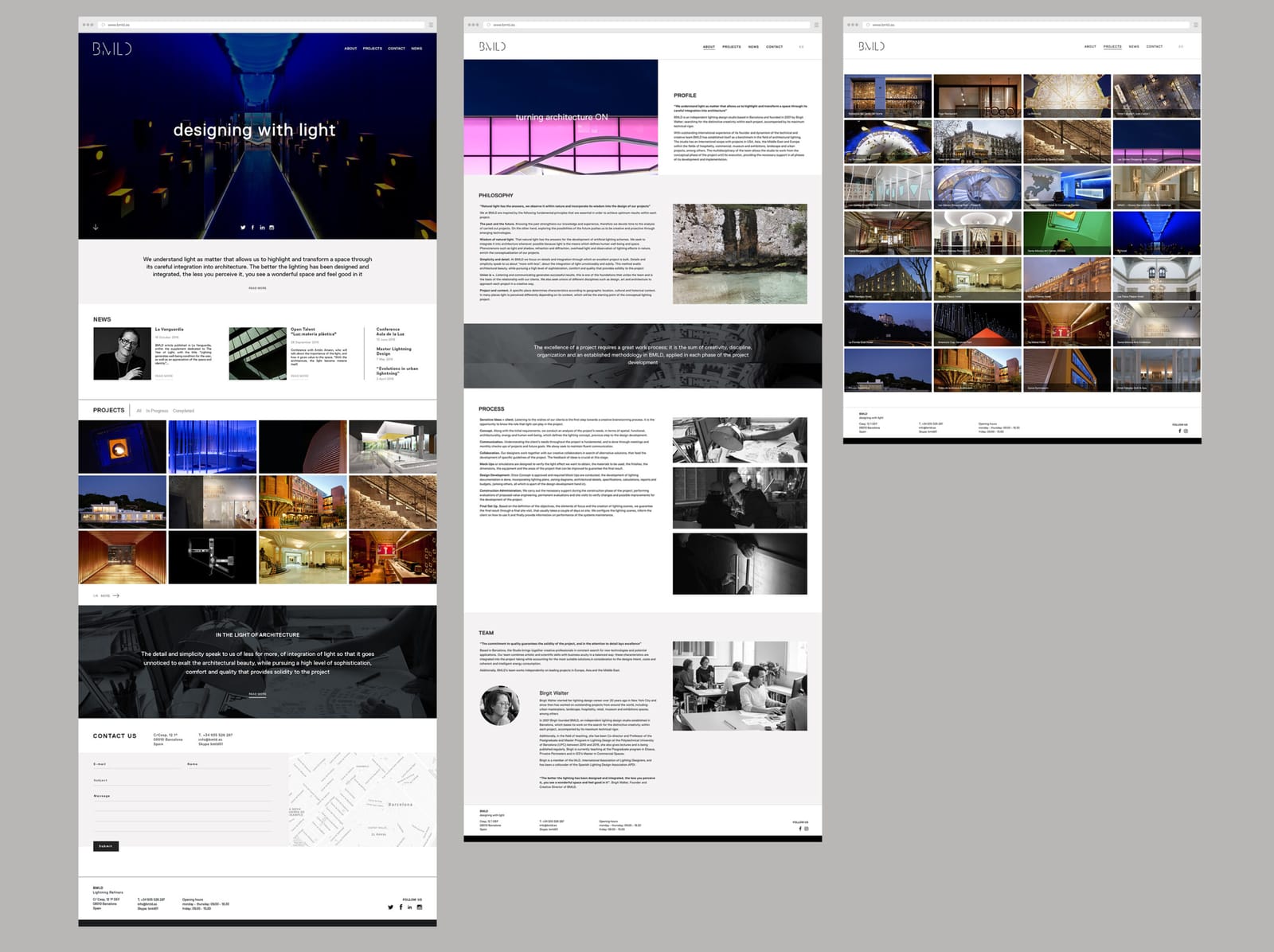Image resolution: width=1274 pixels, height=952 pixels.
Task: Click 'Read more' below the intro text on home
Action: pos(257,288)
